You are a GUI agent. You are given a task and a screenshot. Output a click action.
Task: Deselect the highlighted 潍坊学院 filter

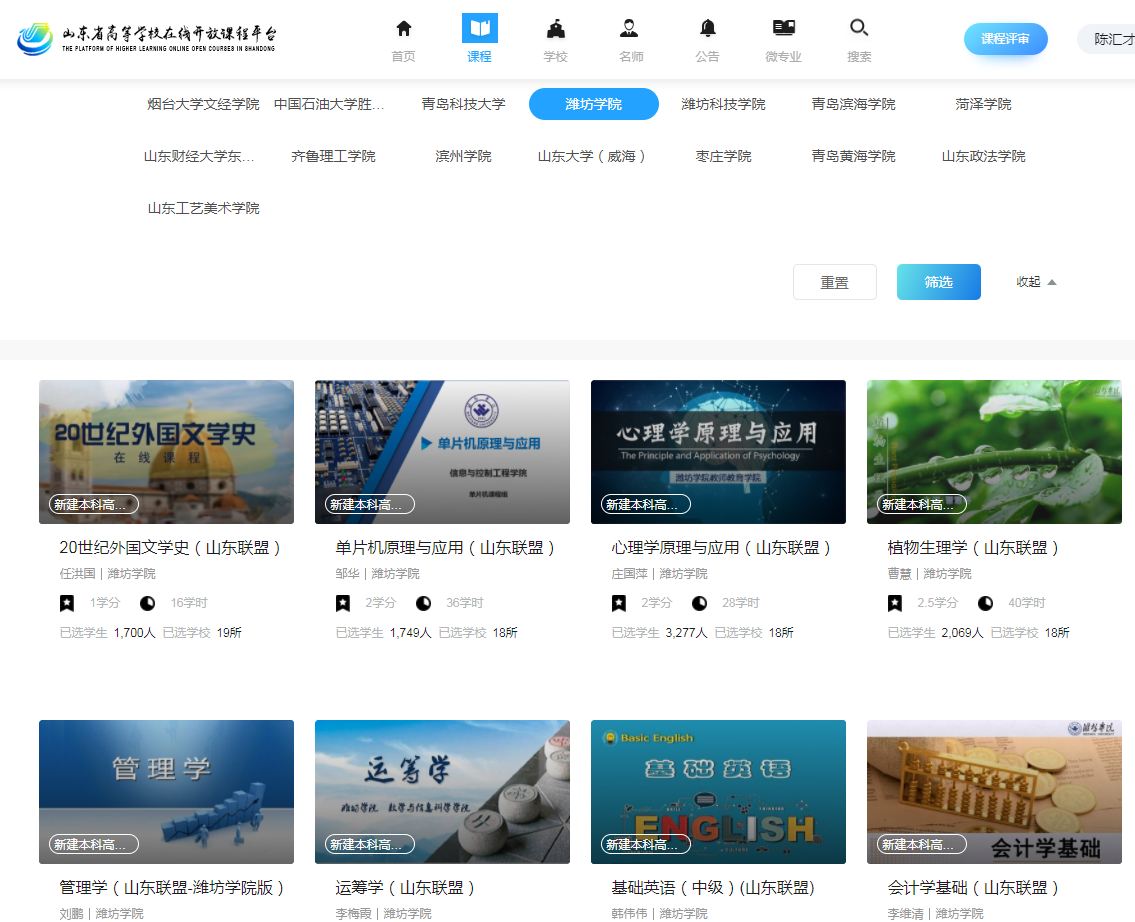(x=594, y=104)
